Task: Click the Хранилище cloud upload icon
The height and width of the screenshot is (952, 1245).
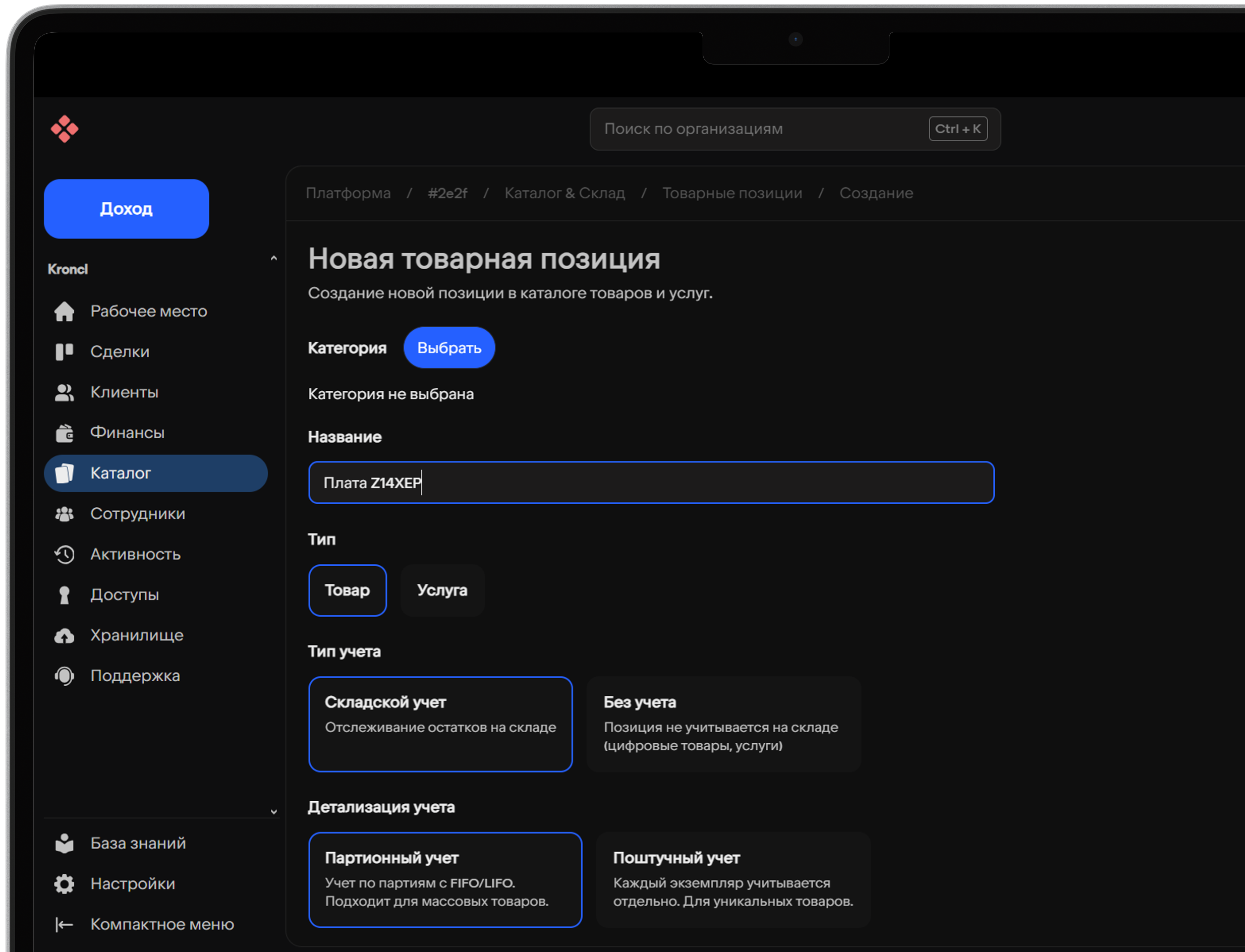Action: point(65,635)
